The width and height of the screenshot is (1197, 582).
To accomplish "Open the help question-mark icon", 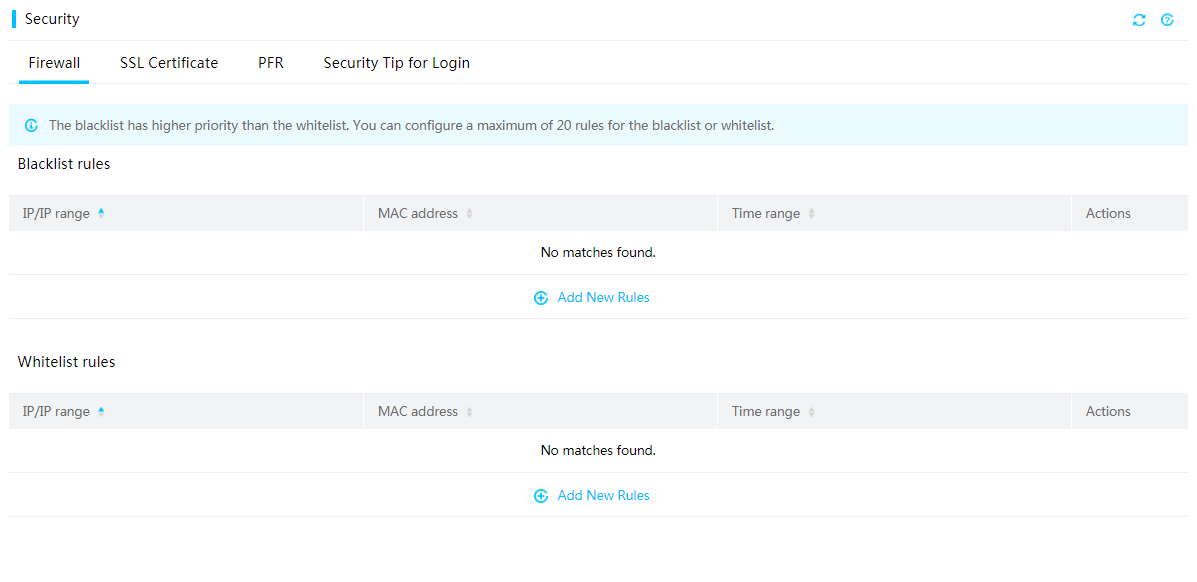I will click(x=1167, y=20).
